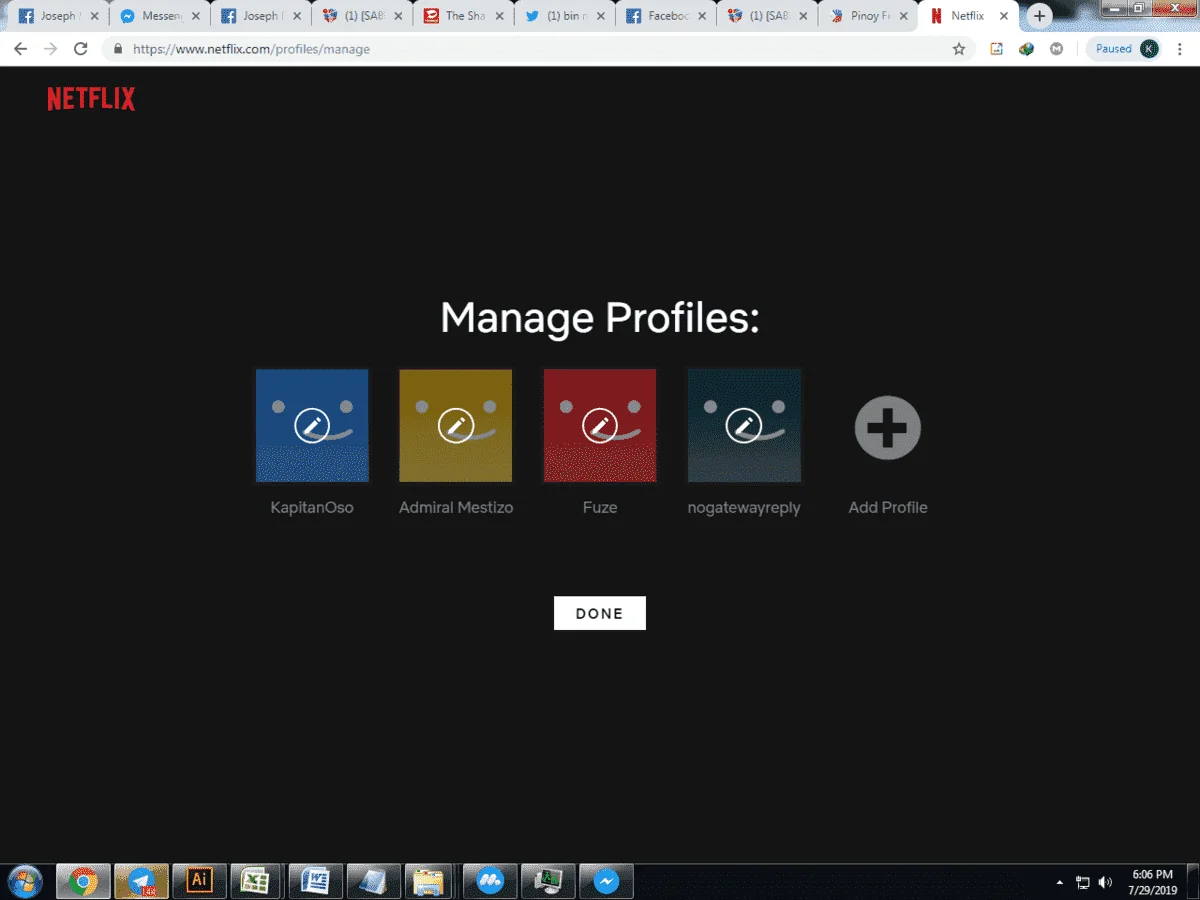Go back using the browser back arrow
This screenshot has height=900, width=1200.
[20, 48]
